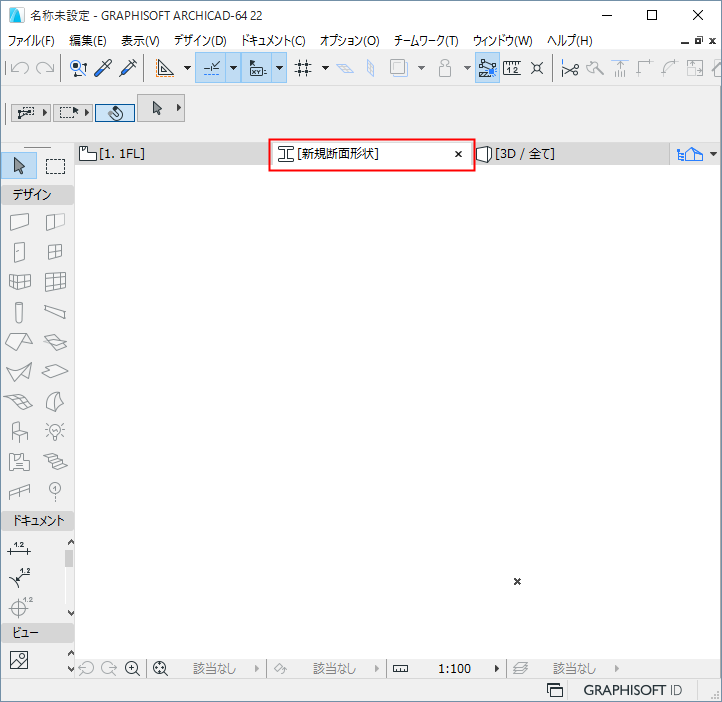The image size is (722, 702).
Task: Toggle Snap Guides and Points button
Action: click(211, 68)
